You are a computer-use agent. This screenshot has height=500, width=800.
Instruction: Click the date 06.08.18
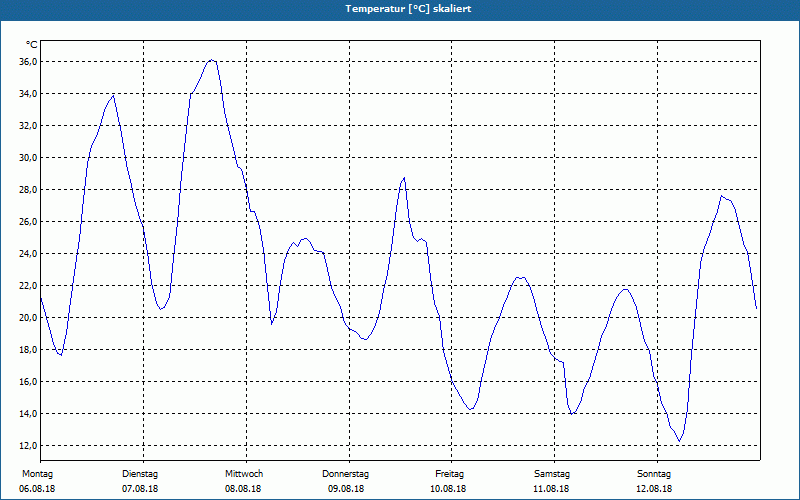tap(37, 489)
